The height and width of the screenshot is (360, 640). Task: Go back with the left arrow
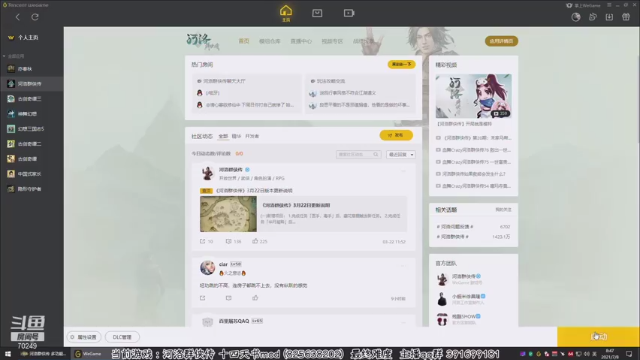click(x=18, y=17)
